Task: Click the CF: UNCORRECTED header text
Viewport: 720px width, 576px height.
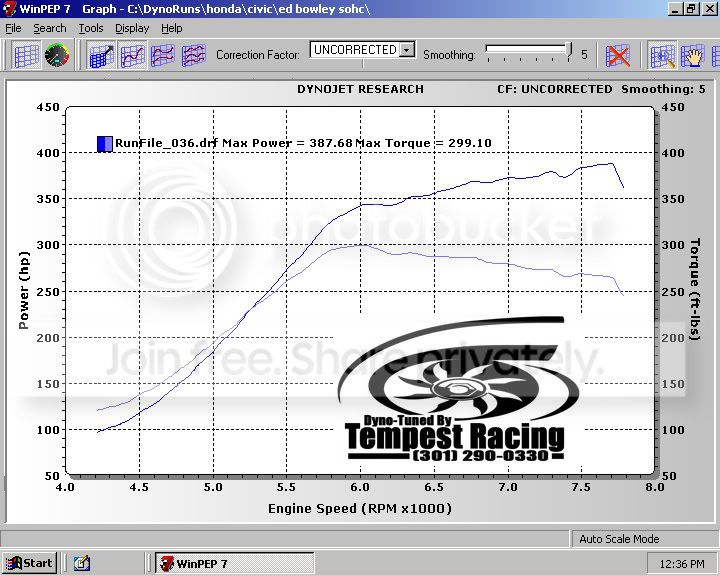Action: pyautogui.click(x=555, y=89)
